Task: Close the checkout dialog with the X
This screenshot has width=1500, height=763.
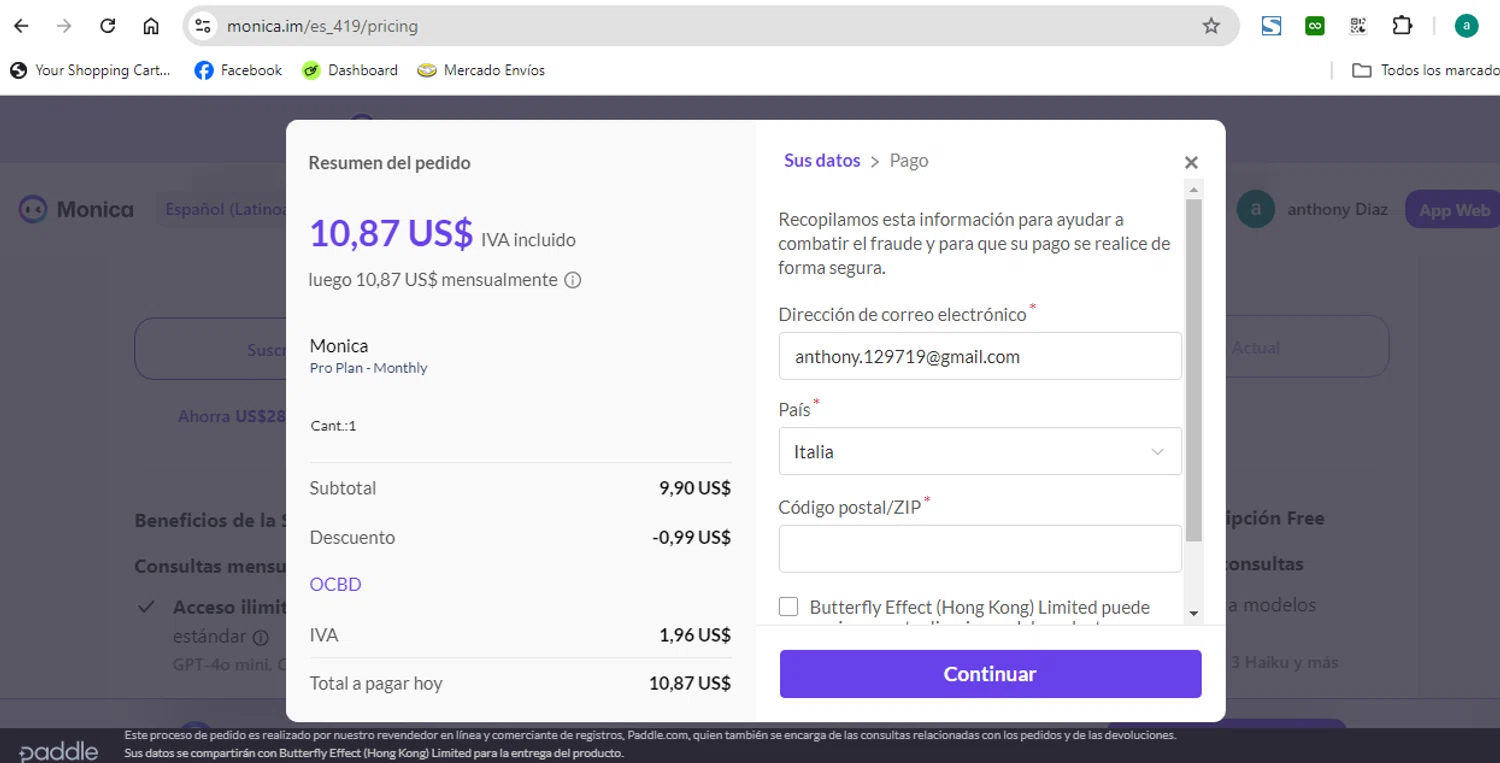Action: coord(1191,162)
